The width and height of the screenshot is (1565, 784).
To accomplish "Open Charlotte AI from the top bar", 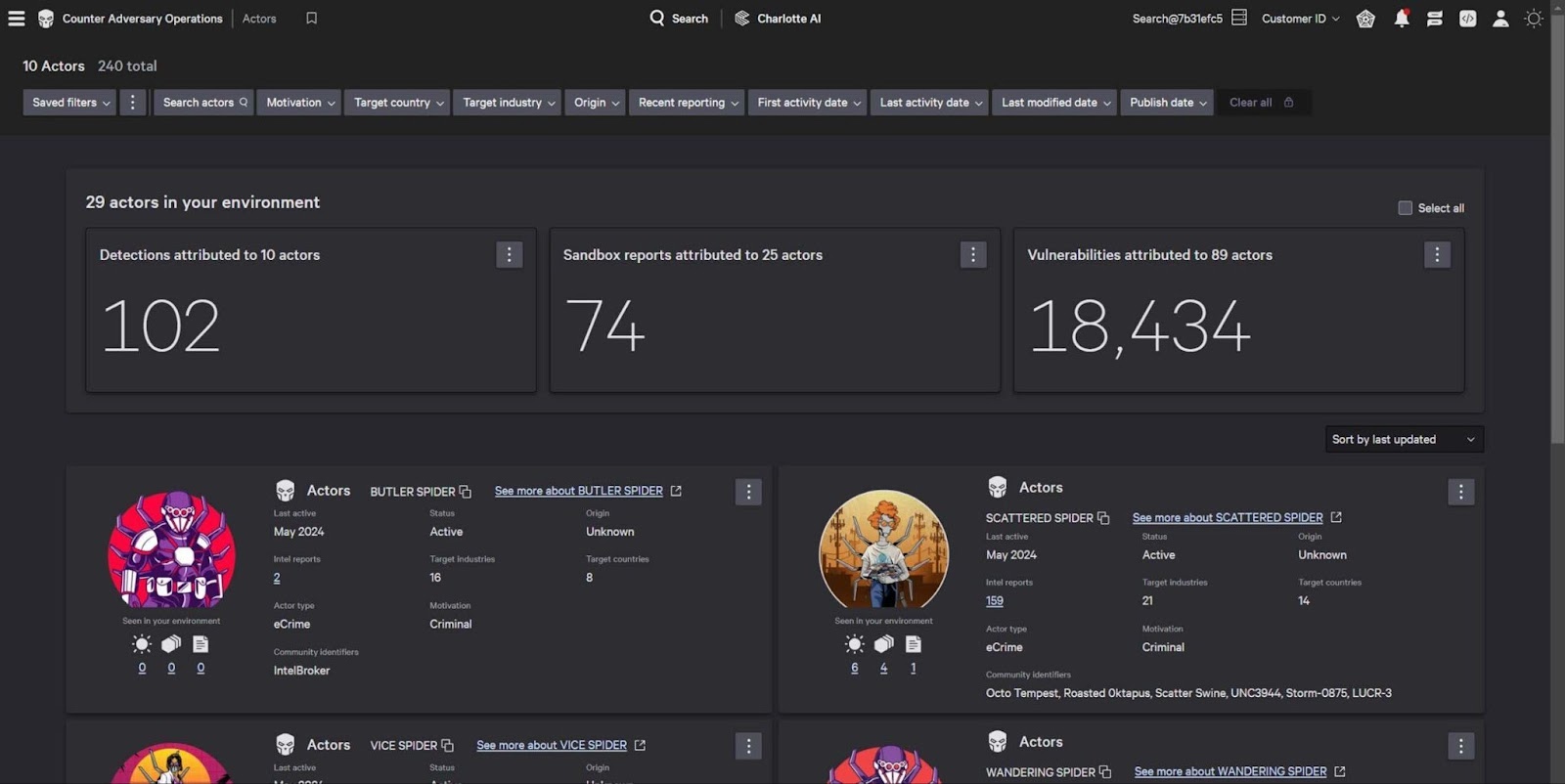I will click(x=778, y=19).
